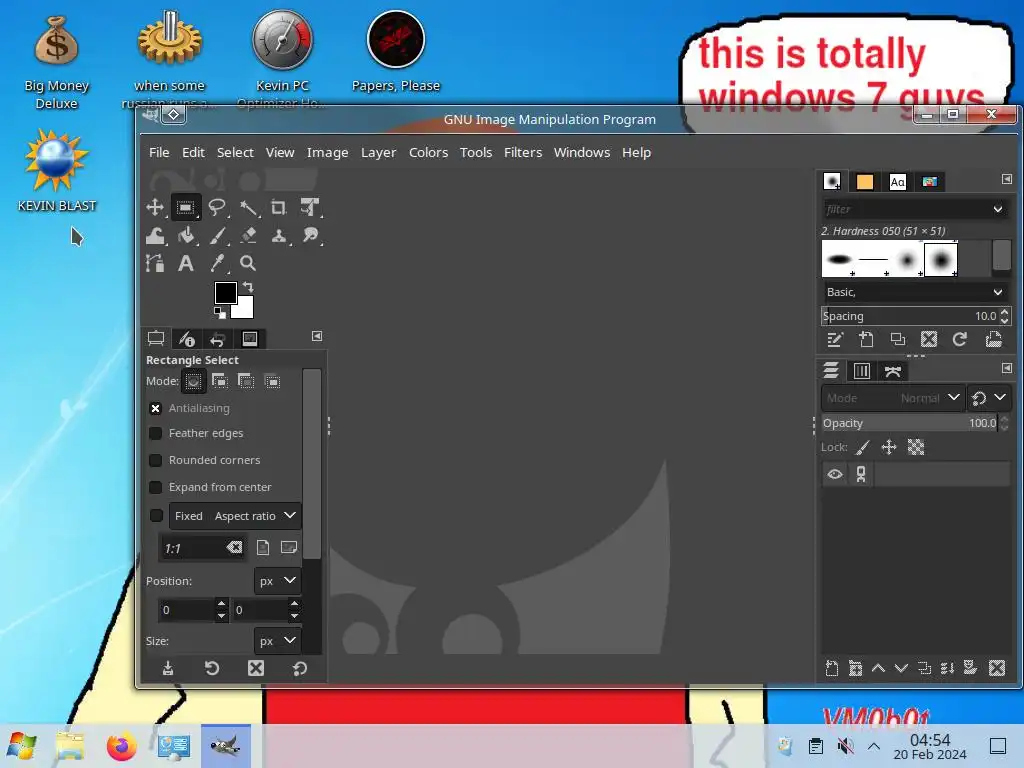This screenshot has height=768, width=1024.
Task: Set landscape orientation for aspect ratio
Action: (x=289, y=548)
